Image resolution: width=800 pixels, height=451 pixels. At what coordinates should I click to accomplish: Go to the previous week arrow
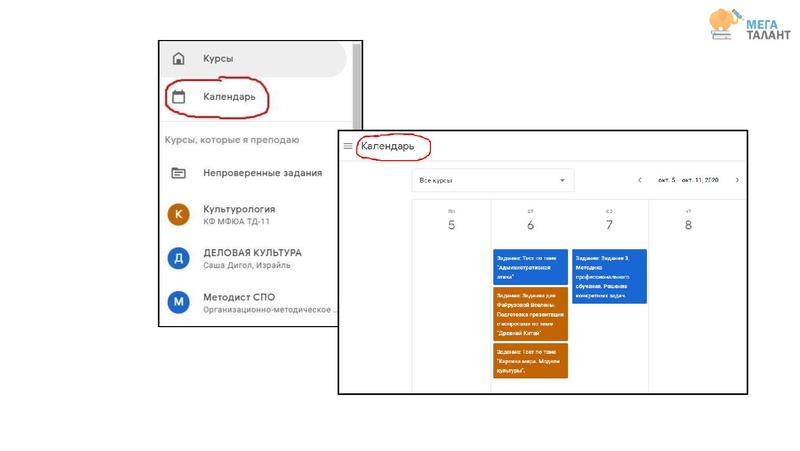tap(640, 181)
